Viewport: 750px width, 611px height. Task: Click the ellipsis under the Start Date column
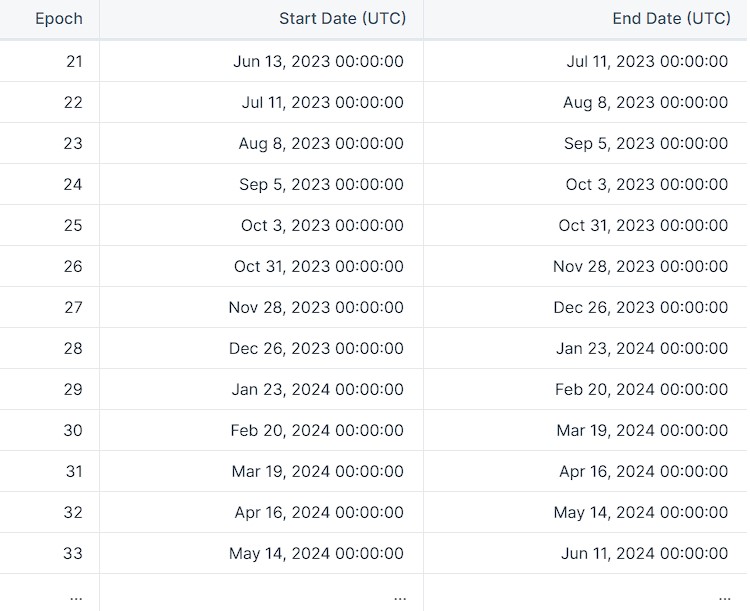click(399, 596)
